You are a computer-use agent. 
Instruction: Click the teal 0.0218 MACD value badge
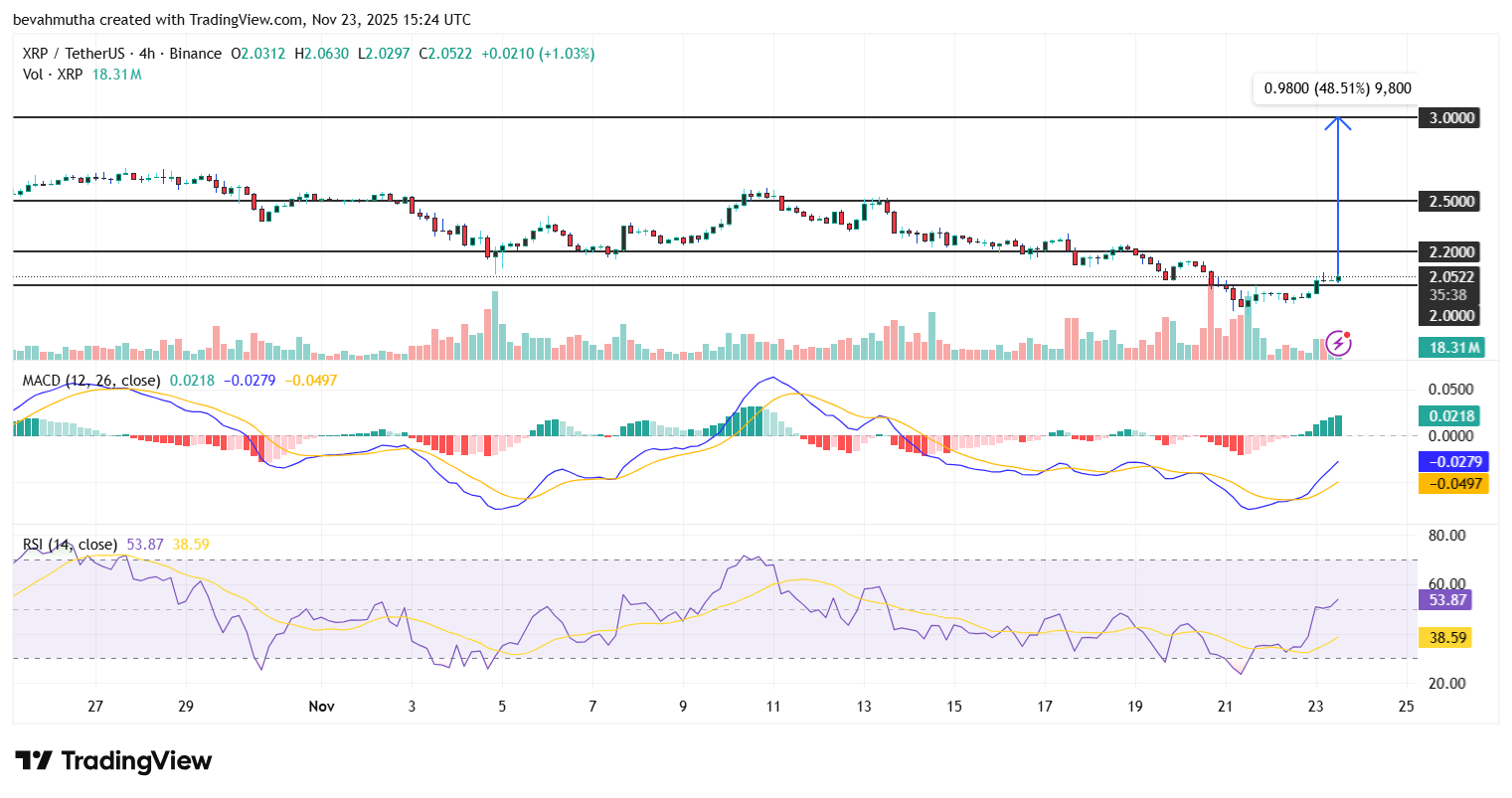pos(1450,416)
